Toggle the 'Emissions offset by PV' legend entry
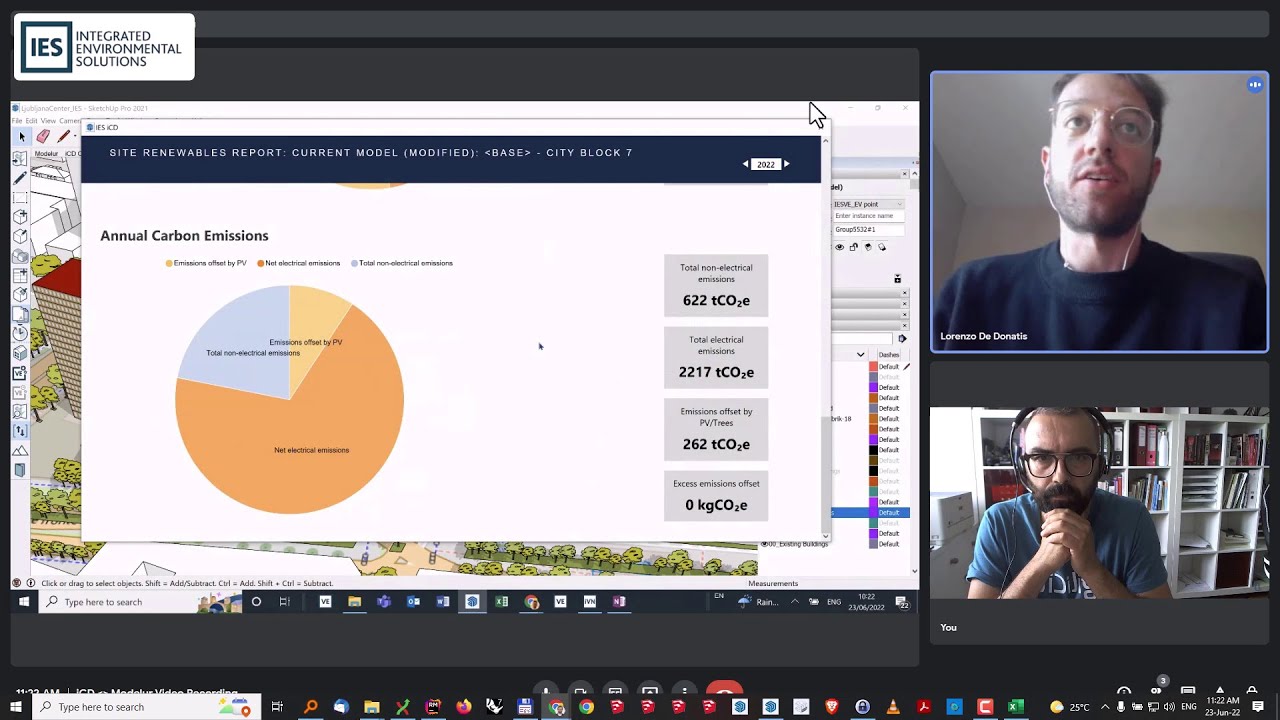Viewport: 1280px width, 720px height. [206, 263]
